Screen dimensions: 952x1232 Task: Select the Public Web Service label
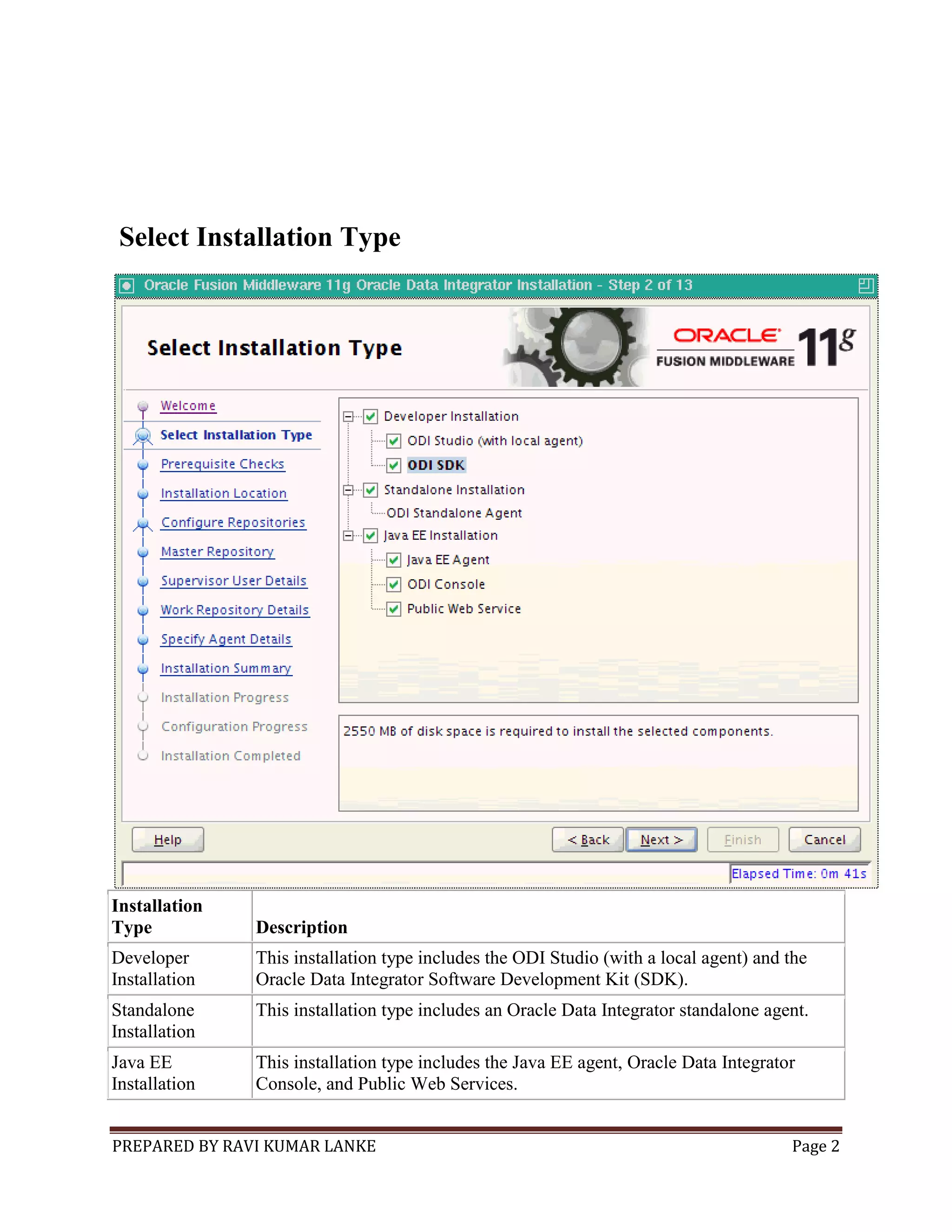(464, 609)
